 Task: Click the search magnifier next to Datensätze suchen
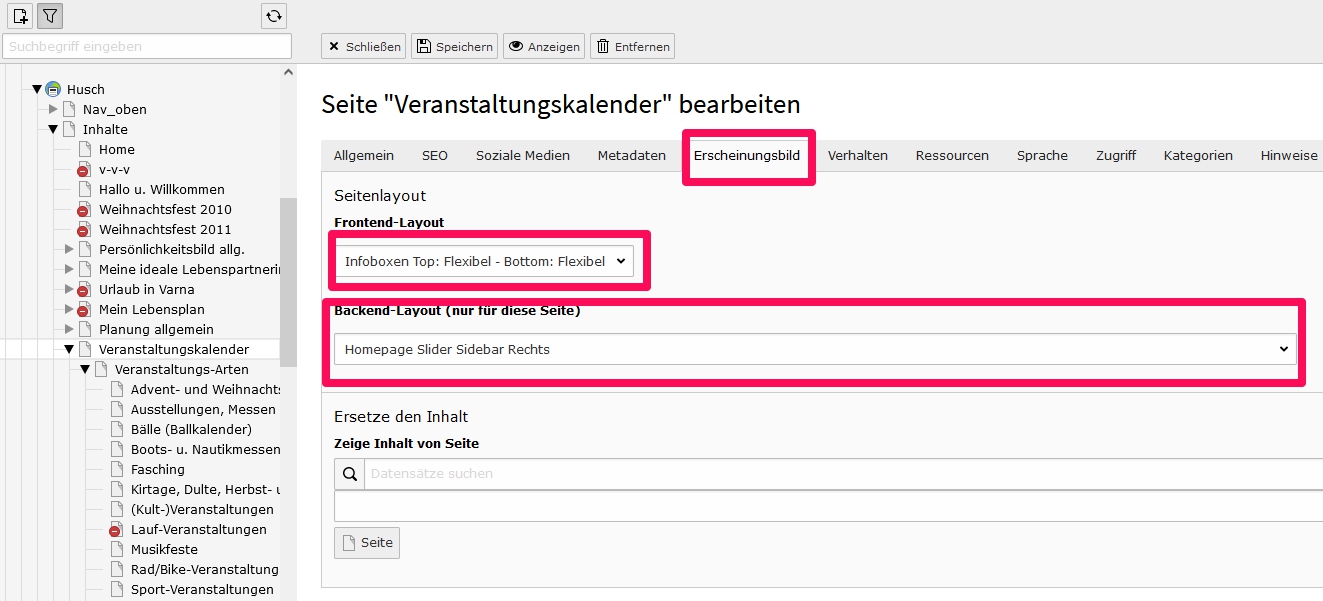pyautogui.click(x=349, y=474)
